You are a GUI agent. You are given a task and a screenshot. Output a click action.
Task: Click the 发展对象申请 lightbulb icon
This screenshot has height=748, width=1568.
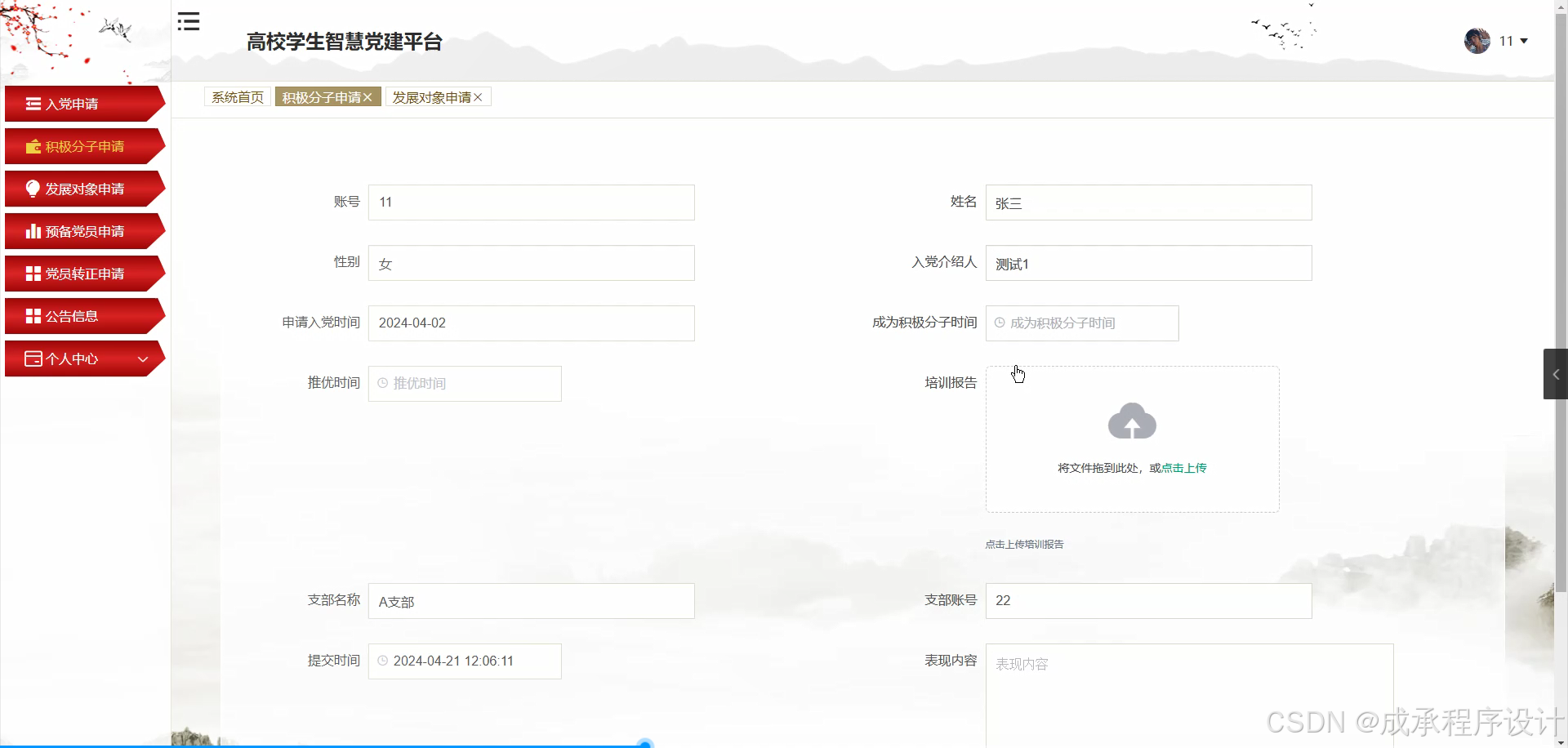pyautogui.click(x=33, y=189)
